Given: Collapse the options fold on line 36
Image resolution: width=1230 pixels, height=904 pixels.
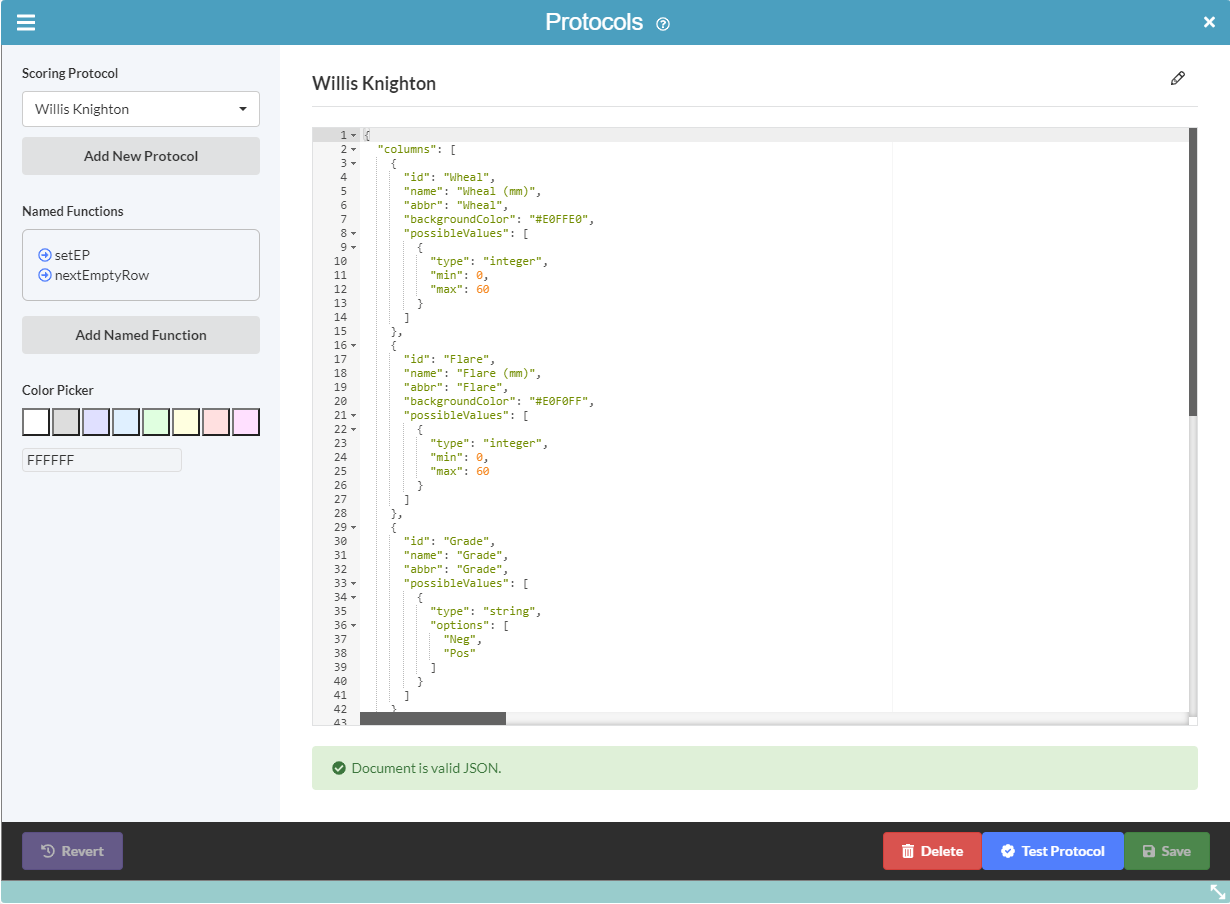Looking at the screenshot, I should coord(353,625).
